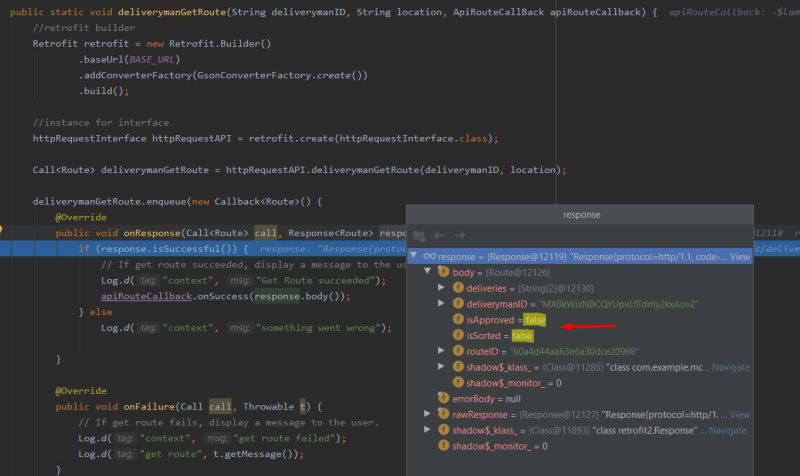Click the field icon beside errorBody
800x476 pixels.
(443, 398)
